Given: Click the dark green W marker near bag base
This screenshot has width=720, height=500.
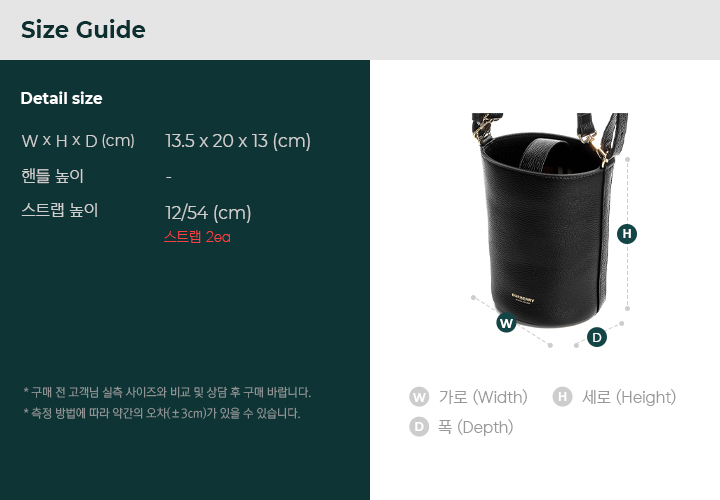Looking at the screenshot, I should tap(506, 323).
